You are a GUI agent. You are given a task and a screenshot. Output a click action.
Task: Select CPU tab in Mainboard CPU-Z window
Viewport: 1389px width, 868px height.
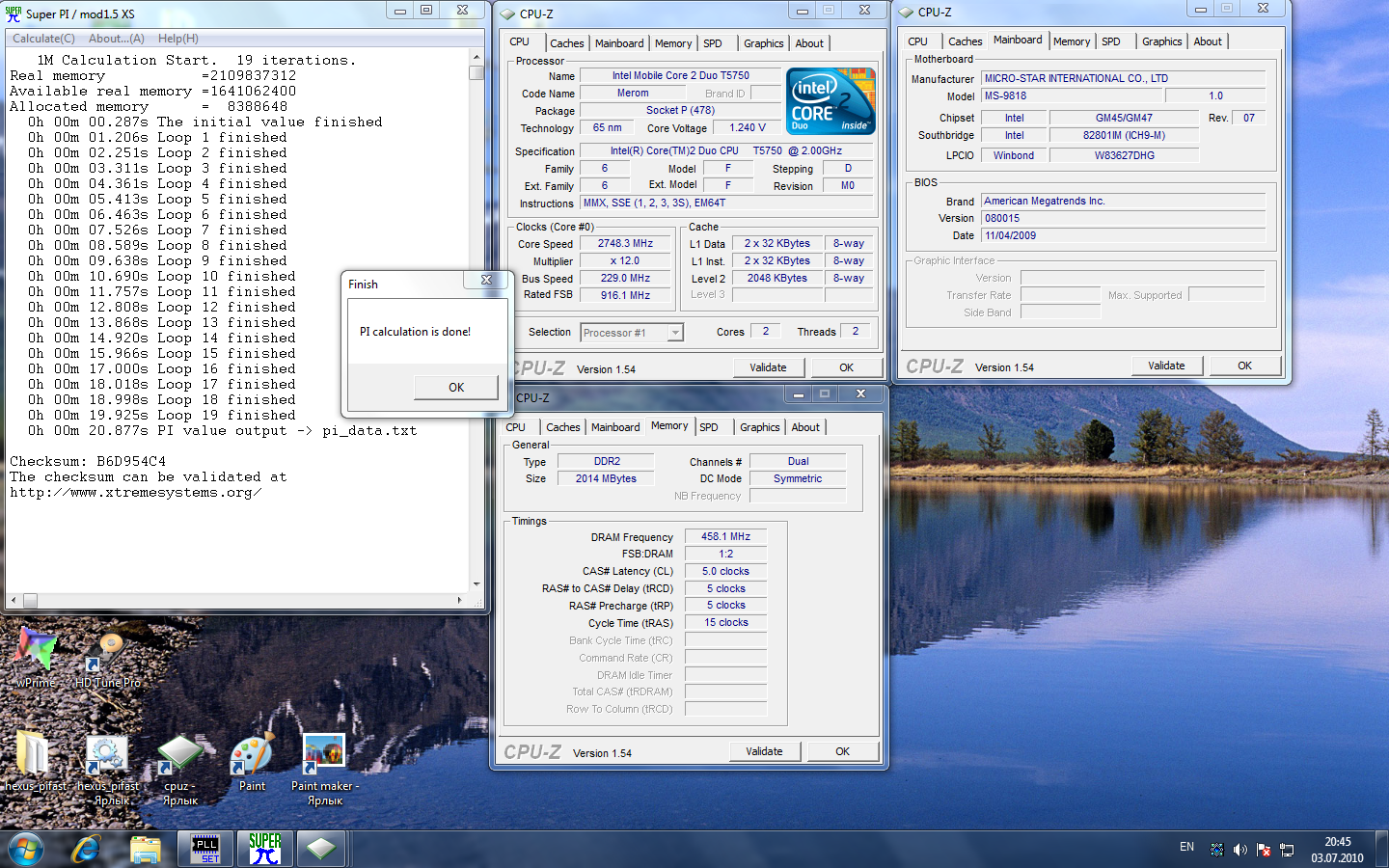917,41
